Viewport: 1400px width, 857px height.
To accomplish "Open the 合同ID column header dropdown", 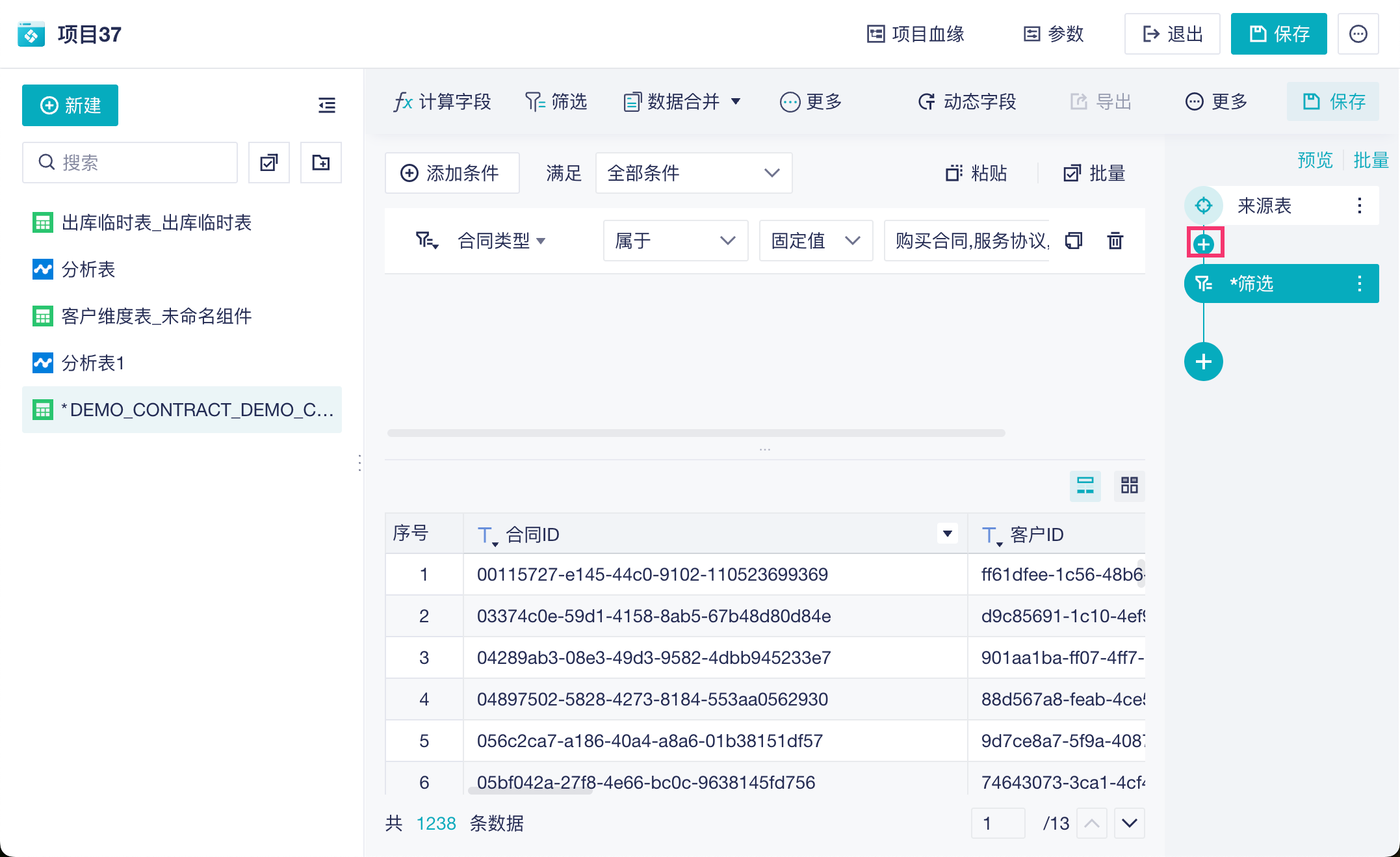I will point(947,534).
